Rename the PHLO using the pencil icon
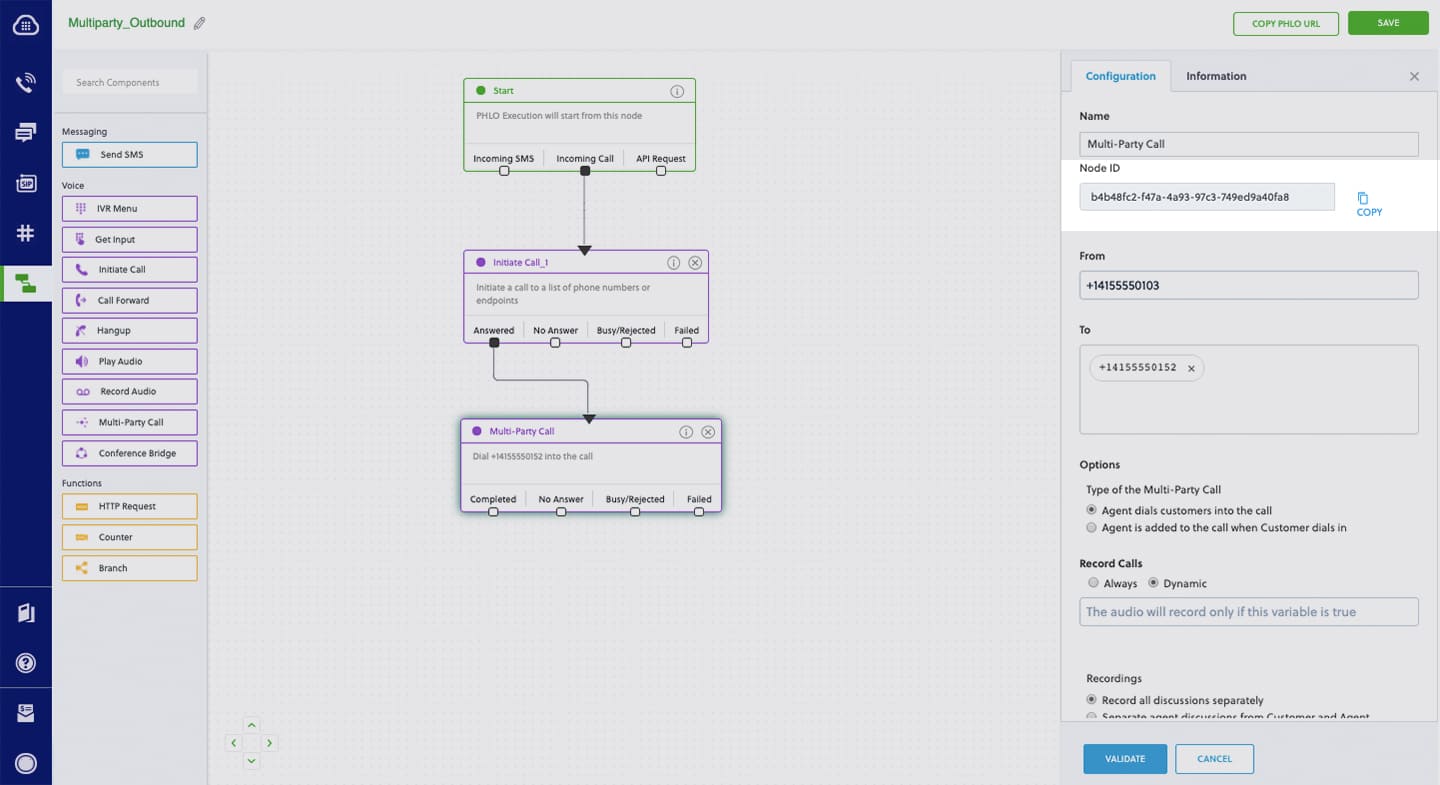The width and height of the screenshot is (1440, 785). click(198, 22)
